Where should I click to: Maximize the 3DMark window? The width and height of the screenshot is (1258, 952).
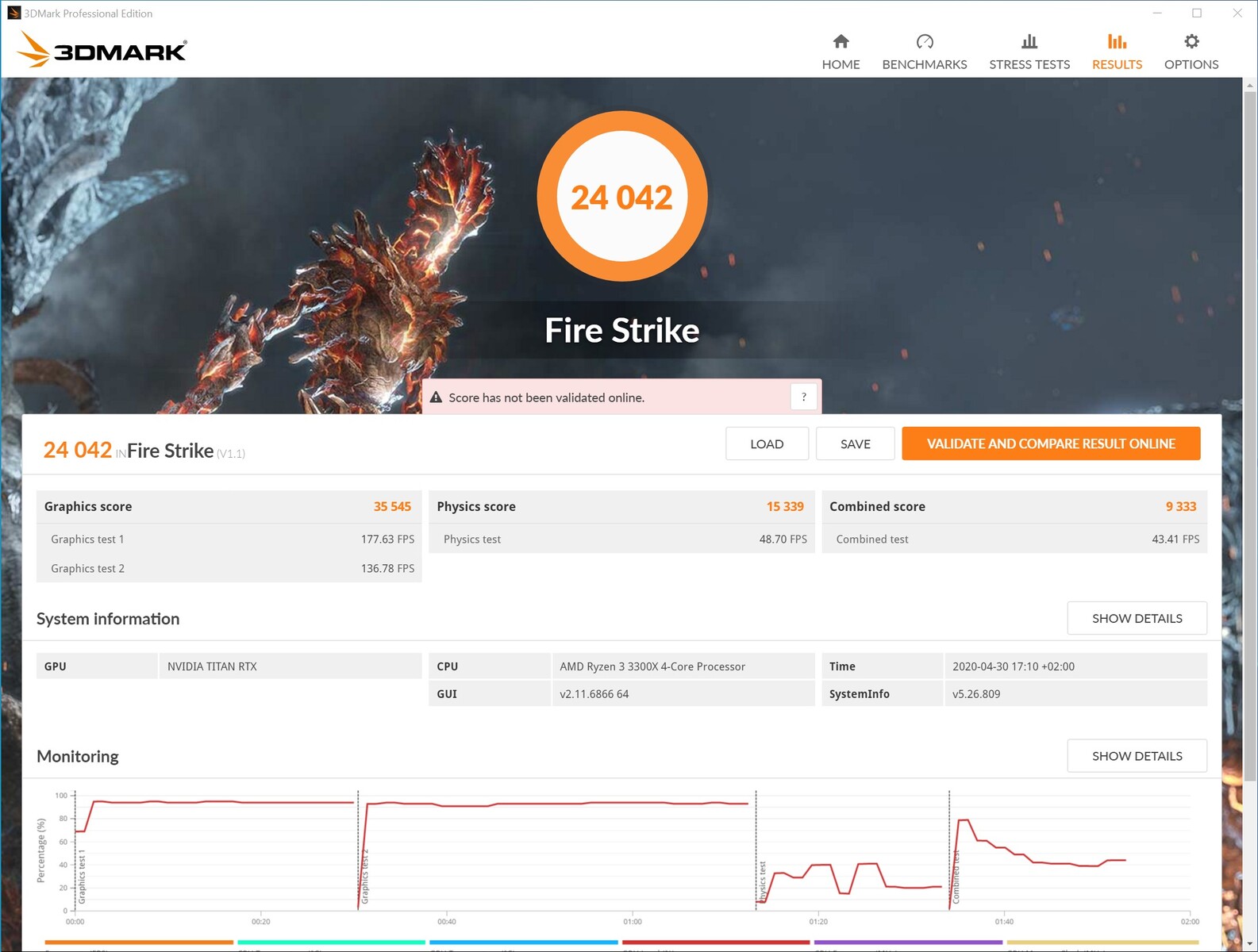click(x=1197, y=13)
